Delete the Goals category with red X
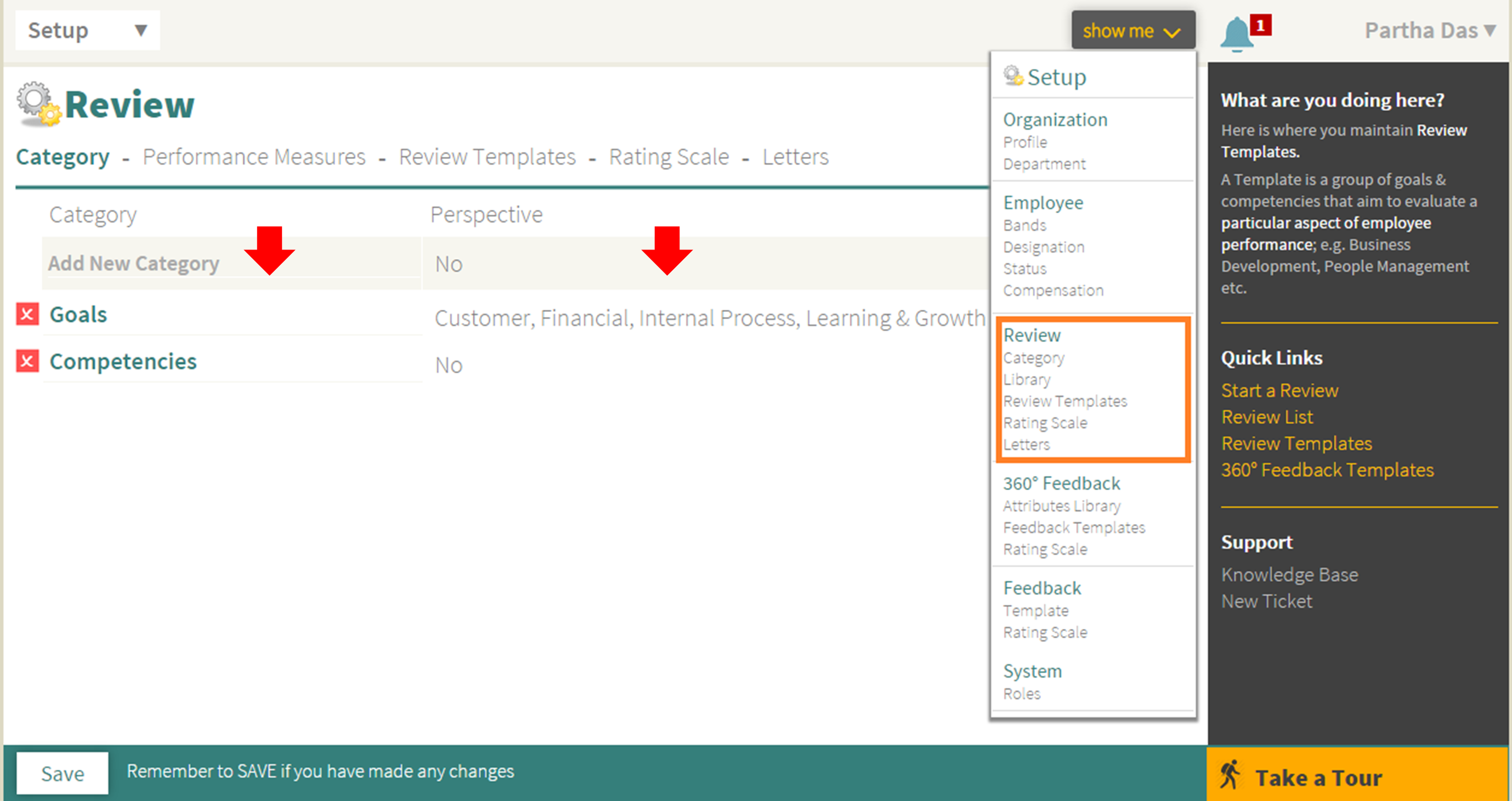Image resolution: width=1512 pixels, height=801 pixels. 27,314
